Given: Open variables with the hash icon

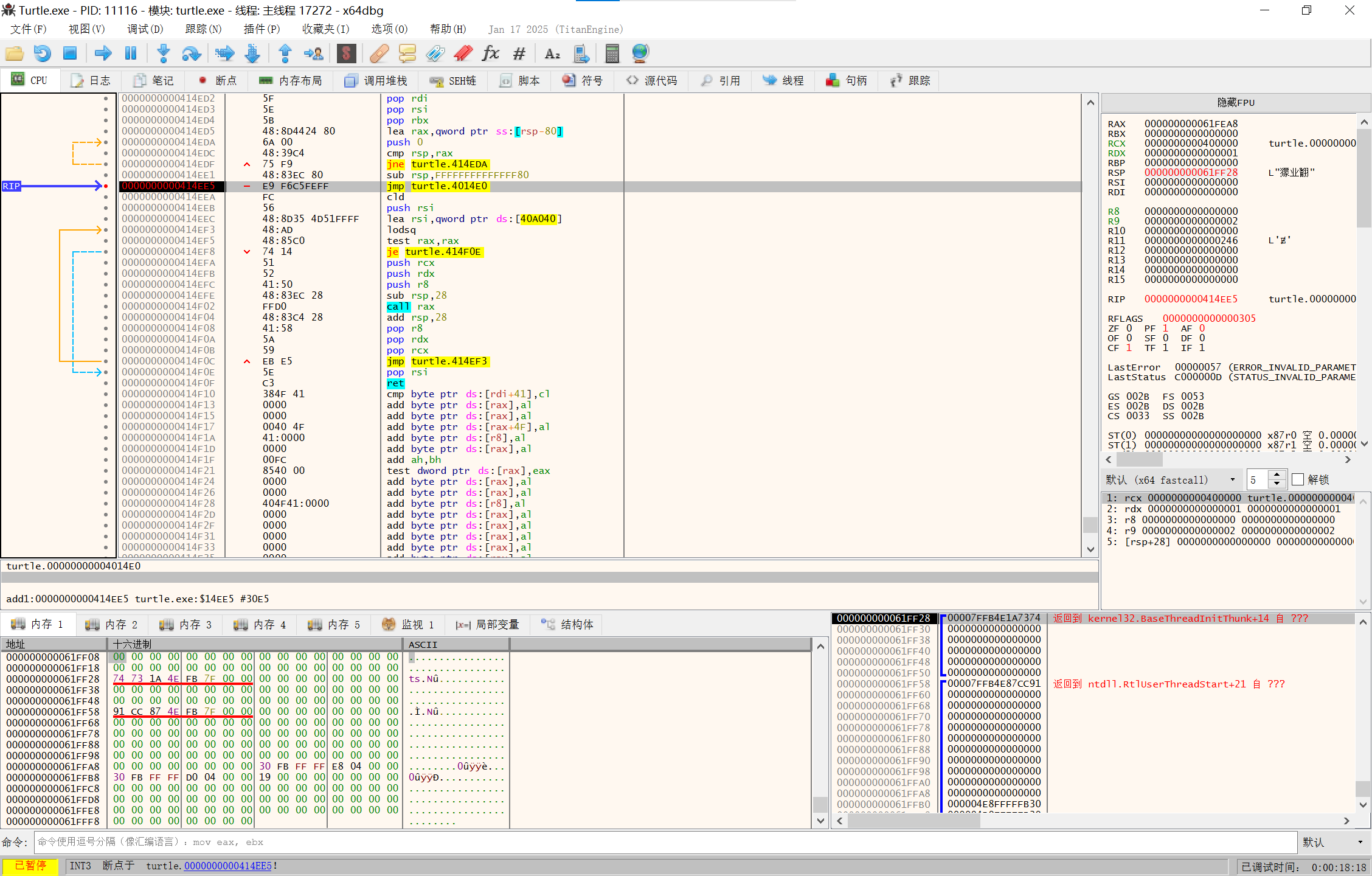Looking at the screenshot, I should point(519,54).
